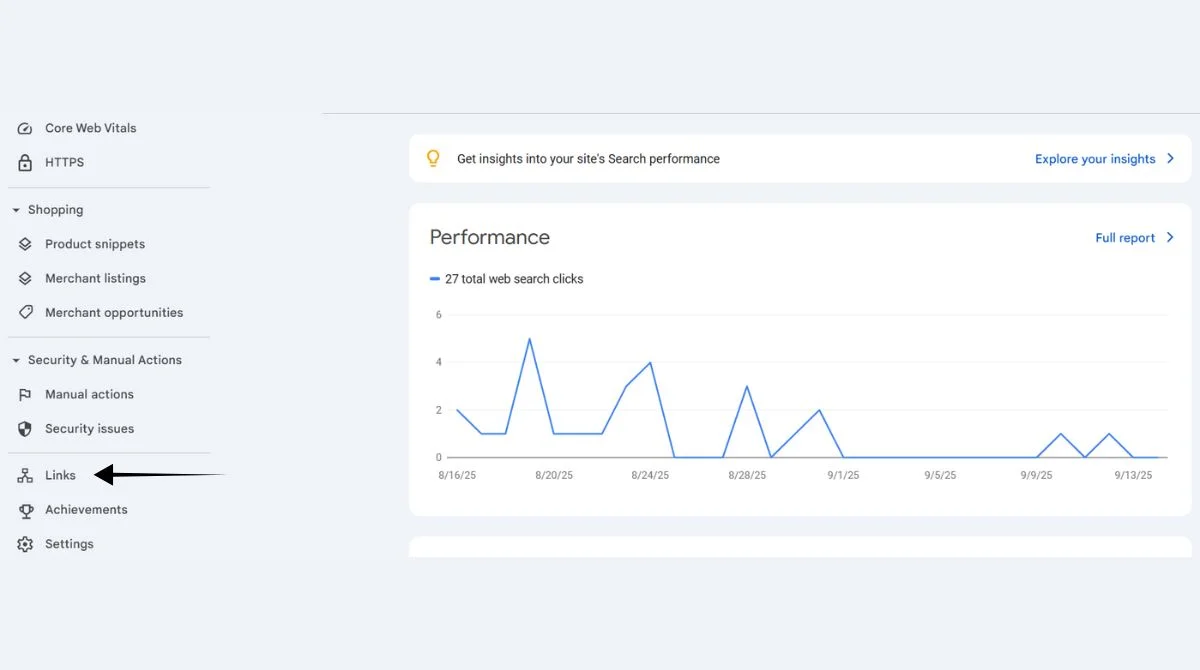Click the Merchant opportunities tag icon

[25, 312]
